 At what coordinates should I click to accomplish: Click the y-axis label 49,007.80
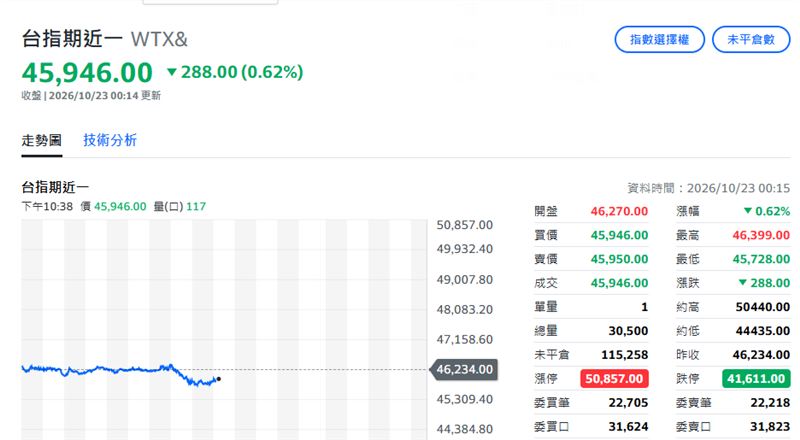pos(464,280)
